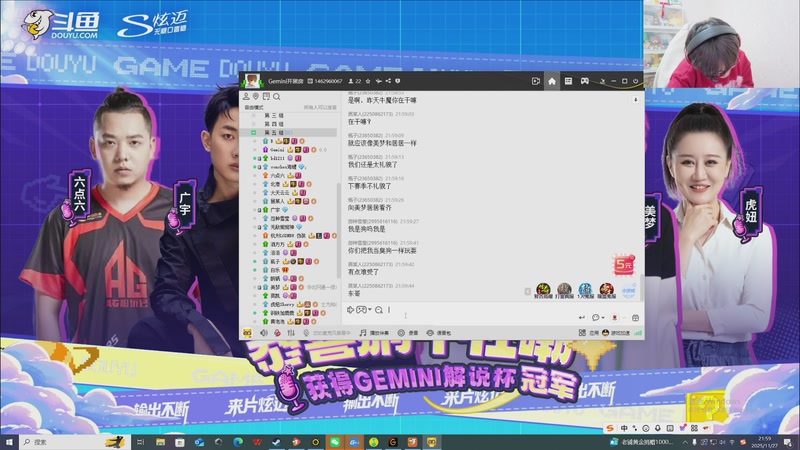Open the audio equalizer sliders icon
Viewport: 800px width, 450px height.
click(x=291, y=333)
